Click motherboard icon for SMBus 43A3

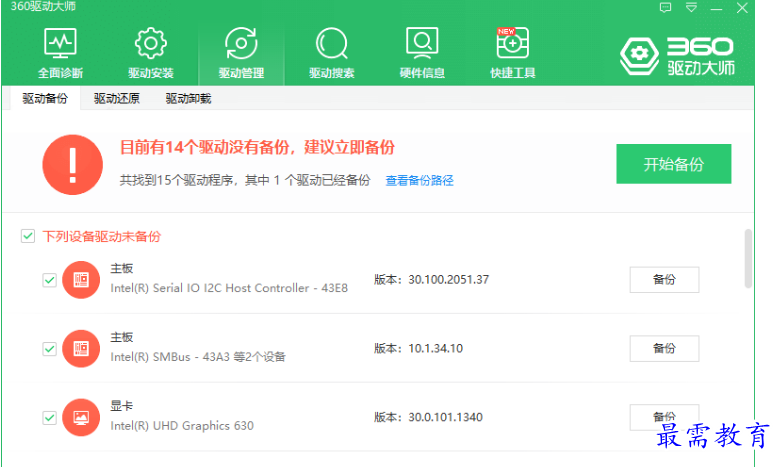pos(81,349)
